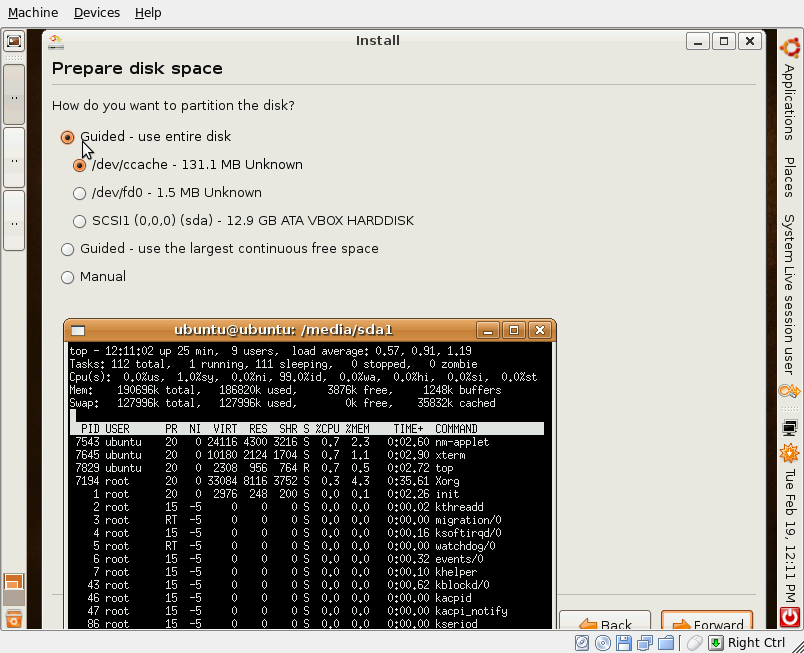Image resolution: width=804 pixels, height=653 pixels.
Task: Maximize the ubuntu@ubuntu terminal window
Action: 514,330
